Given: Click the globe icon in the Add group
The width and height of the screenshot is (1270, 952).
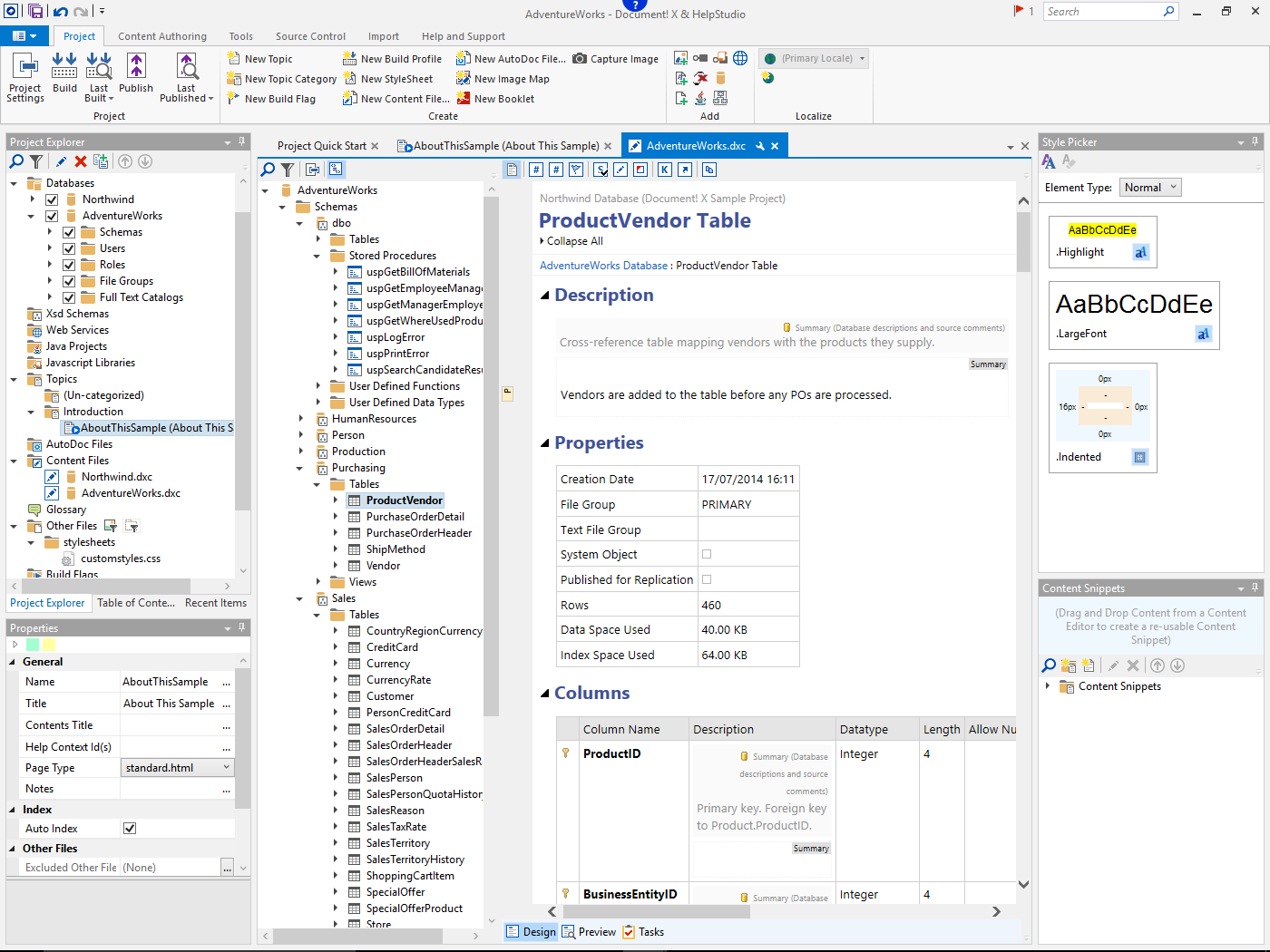Looking at the screenshot, I should 740,58.
